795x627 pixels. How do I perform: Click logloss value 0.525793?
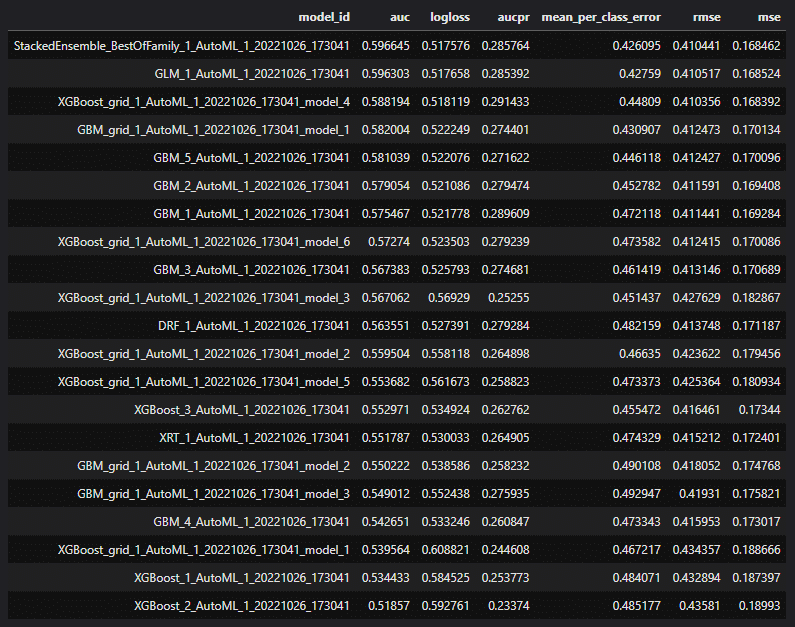(446, 270)
